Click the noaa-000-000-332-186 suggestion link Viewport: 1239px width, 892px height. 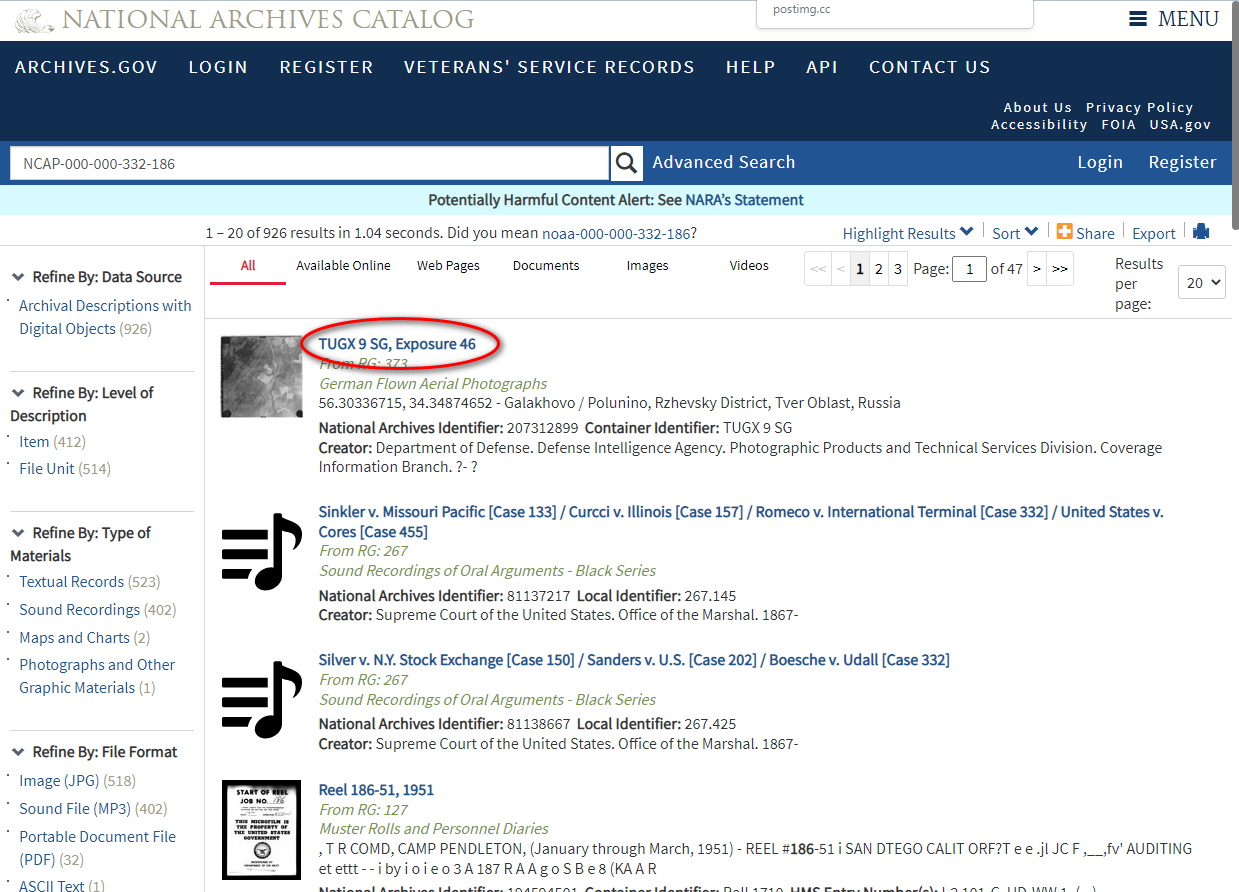point(616,233)
